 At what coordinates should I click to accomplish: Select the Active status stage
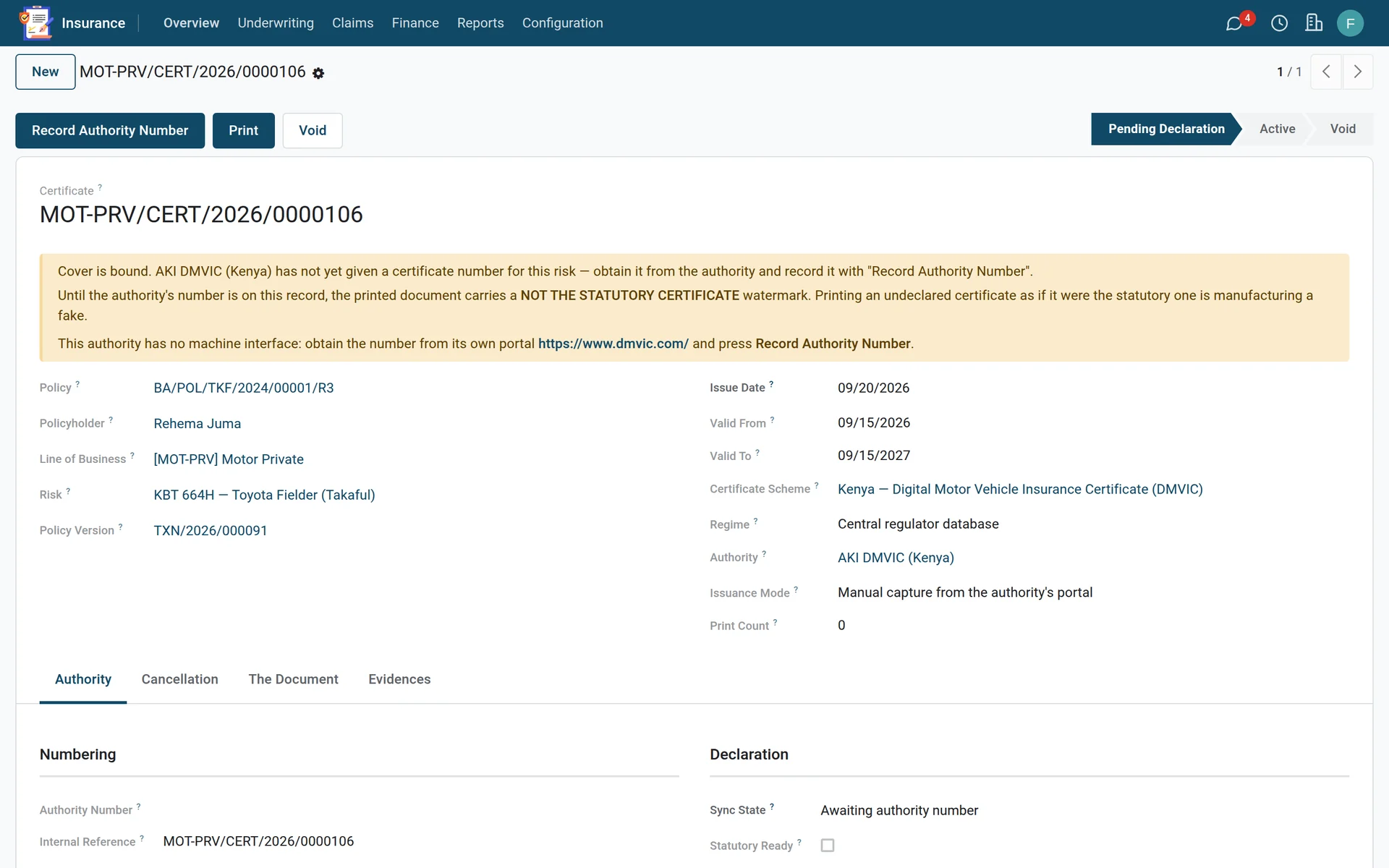(x=1277, y=129)
